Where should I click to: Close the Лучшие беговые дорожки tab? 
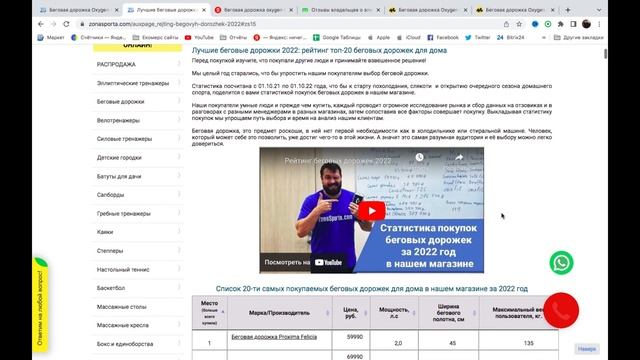[x=203, y=10]
